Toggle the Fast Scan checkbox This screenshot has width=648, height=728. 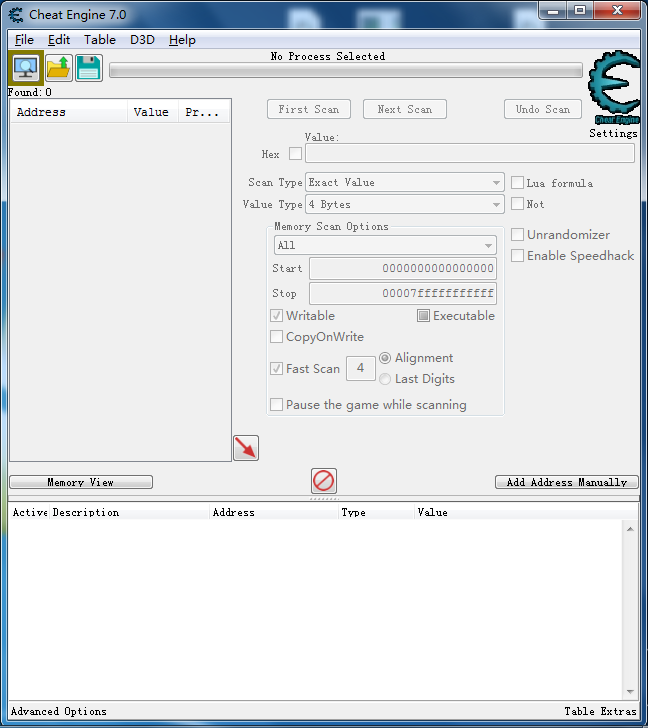[x=276, y=369]
